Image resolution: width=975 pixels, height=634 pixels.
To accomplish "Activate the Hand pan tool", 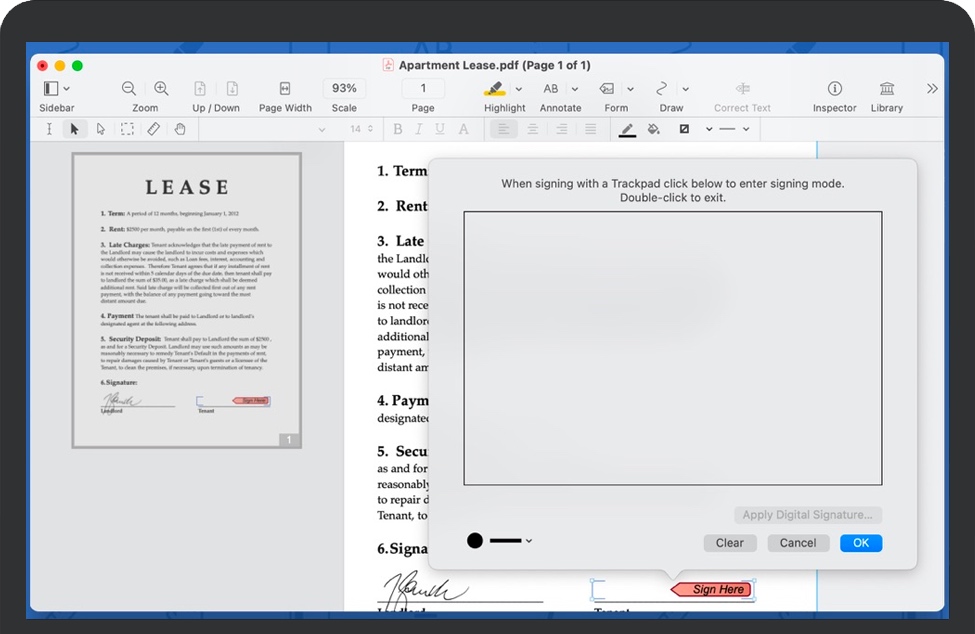I will coord(180,128).
